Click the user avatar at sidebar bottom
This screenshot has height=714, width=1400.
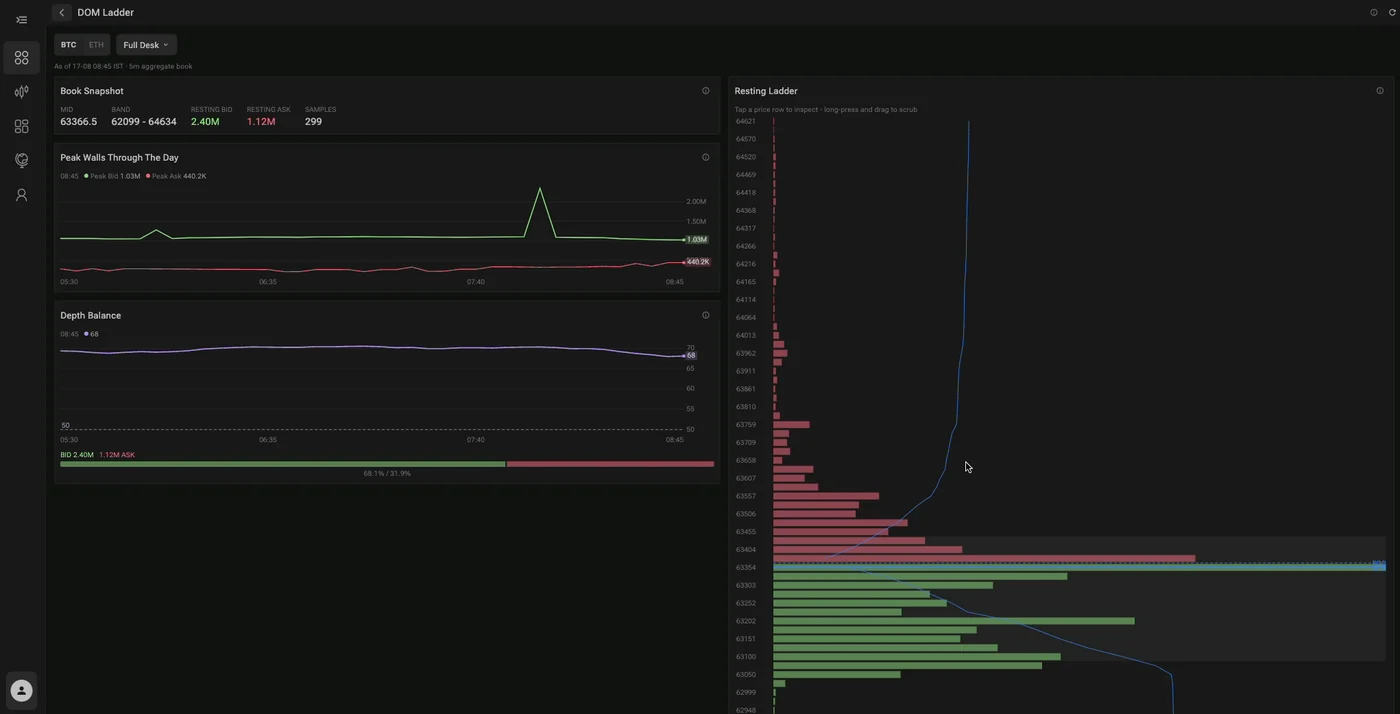click(x=21, y=690)
